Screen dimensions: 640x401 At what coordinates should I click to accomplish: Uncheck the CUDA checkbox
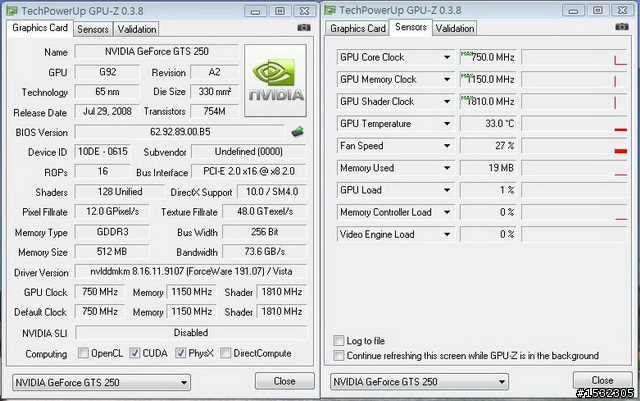click(x=135, y=353)
